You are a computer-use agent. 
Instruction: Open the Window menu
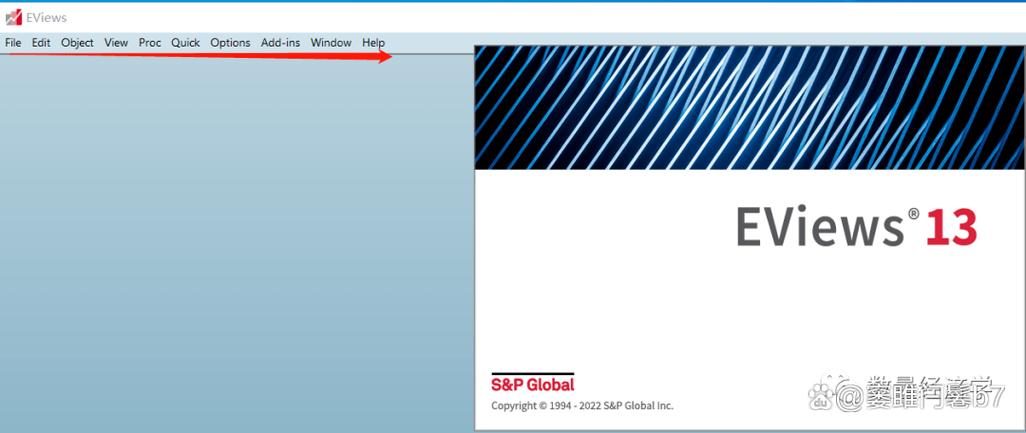(331, 43)
